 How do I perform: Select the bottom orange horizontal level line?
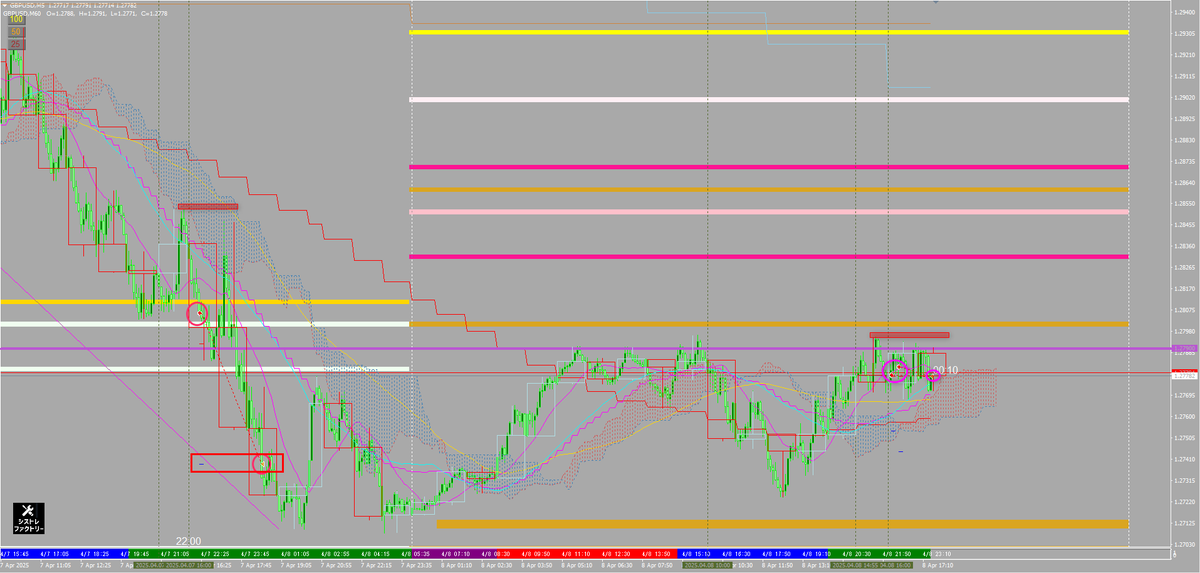pos(782,523)
